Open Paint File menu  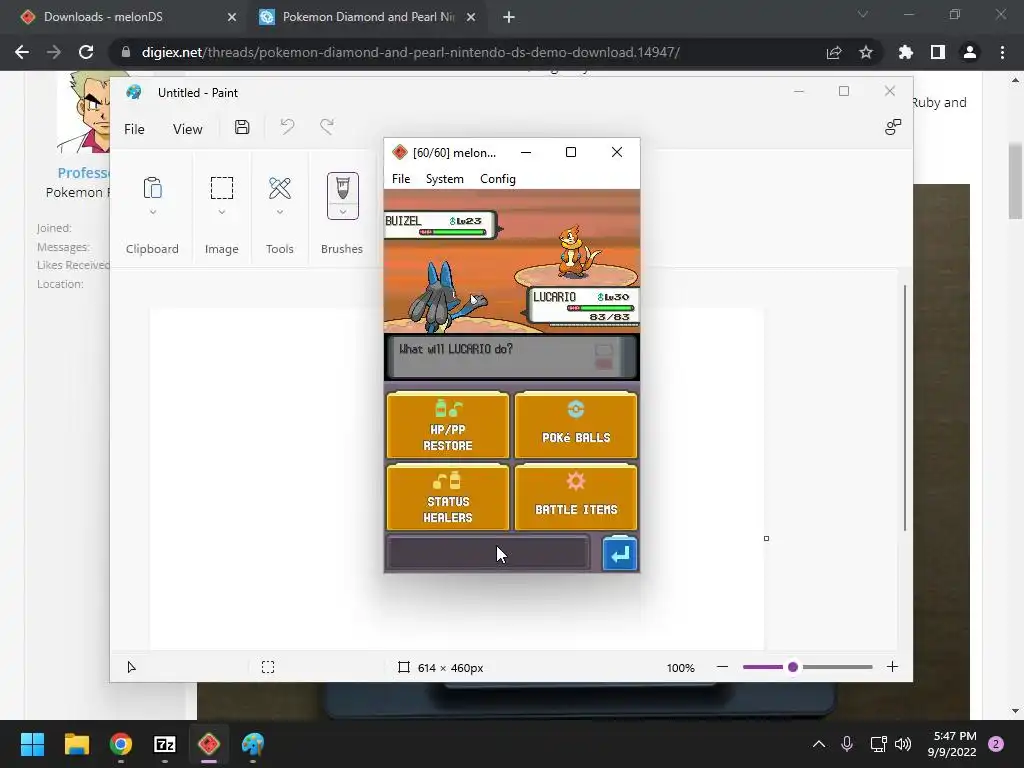pos(135,129)
